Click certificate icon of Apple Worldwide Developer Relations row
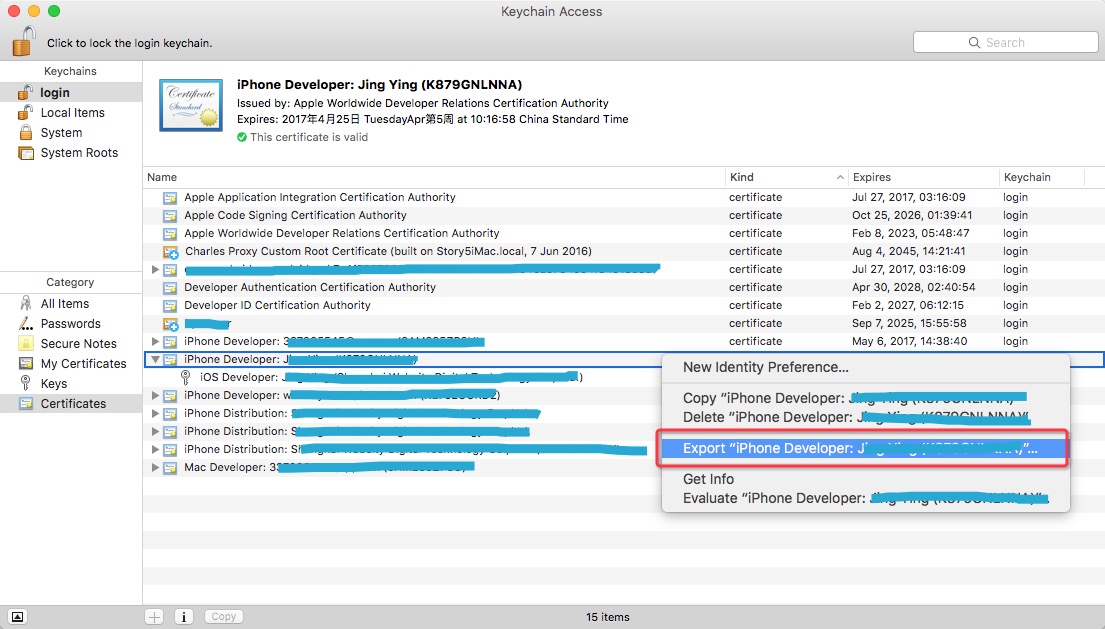1105x629 pixels. (x=170, y=234)
